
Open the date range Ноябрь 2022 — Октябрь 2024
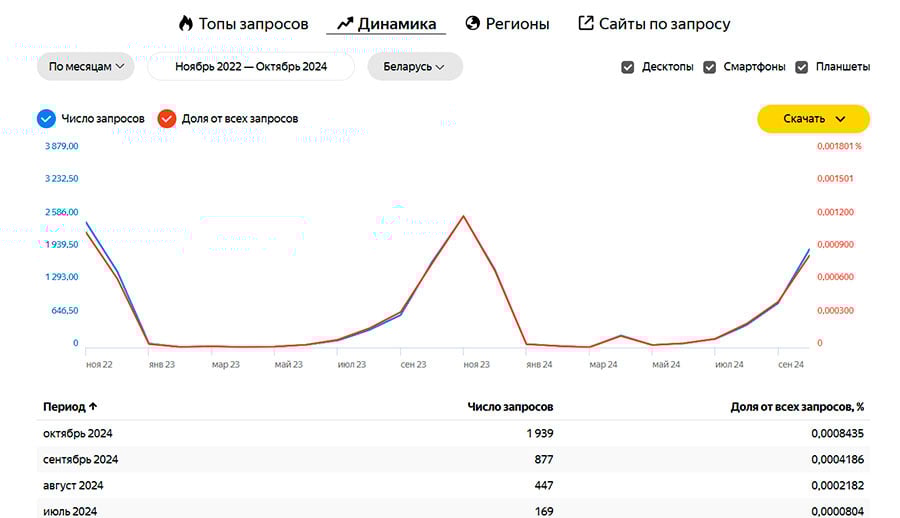251,67
